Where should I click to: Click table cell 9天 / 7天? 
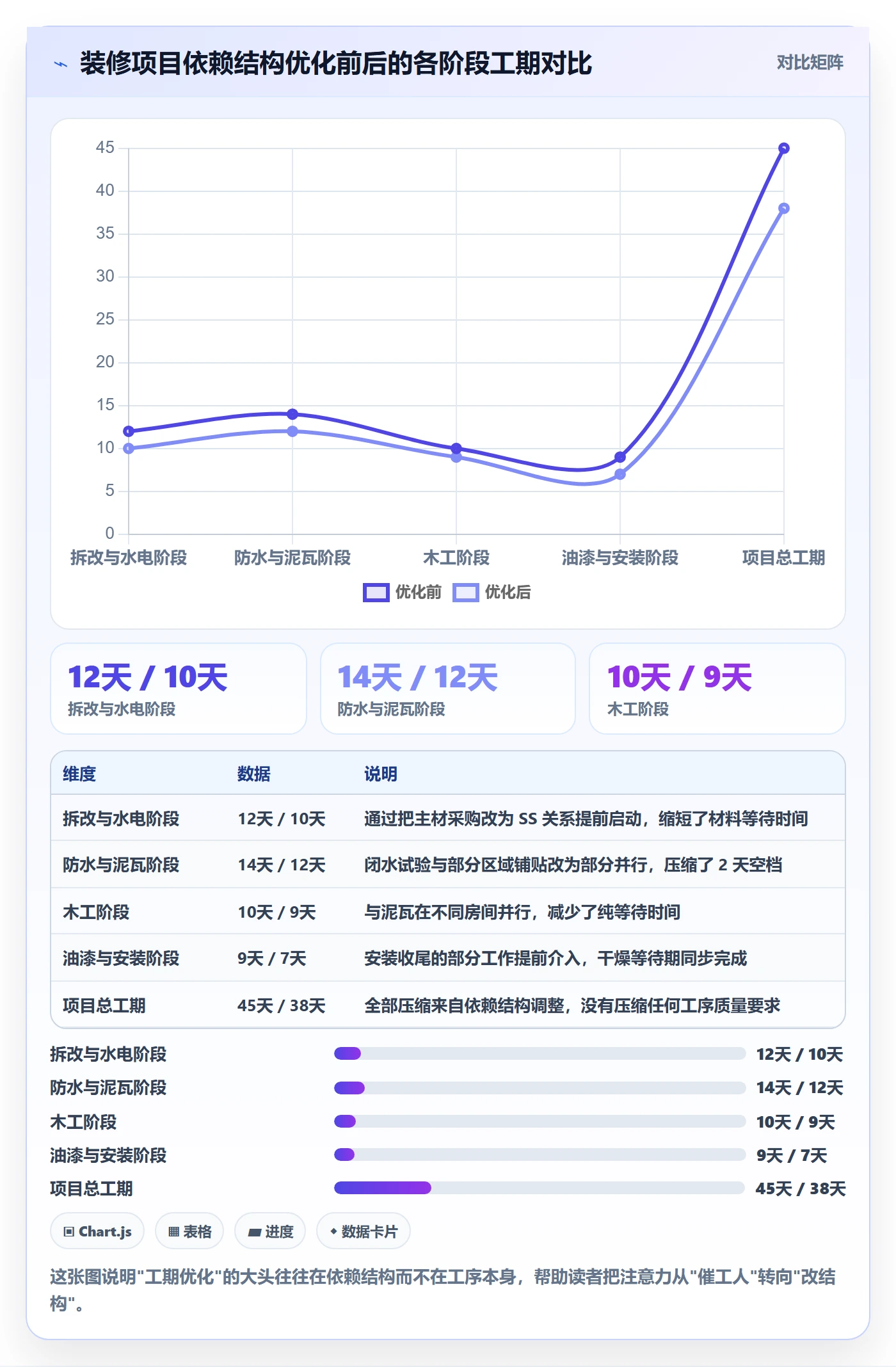click(272, 958)
